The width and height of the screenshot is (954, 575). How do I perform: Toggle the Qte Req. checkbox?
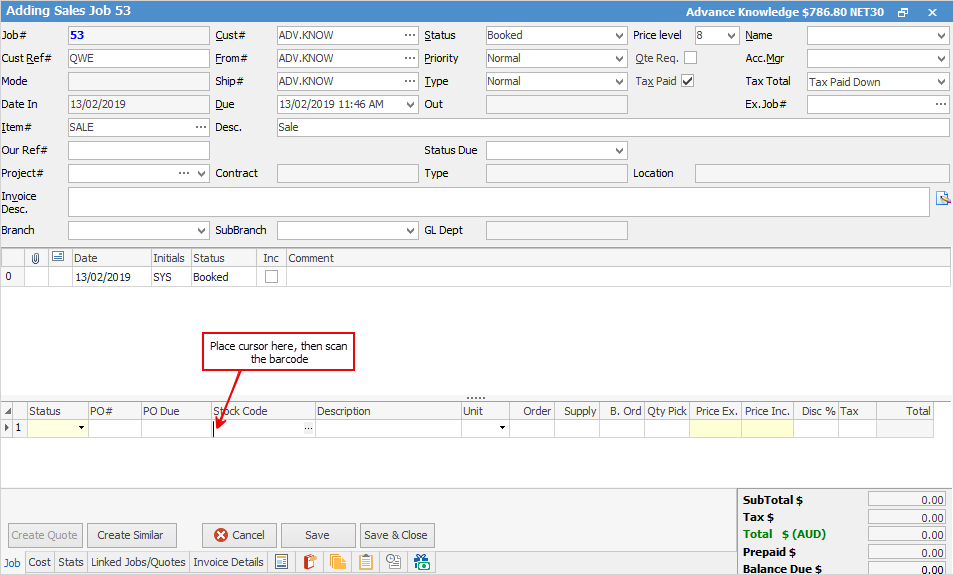click(x=691, y=58)
